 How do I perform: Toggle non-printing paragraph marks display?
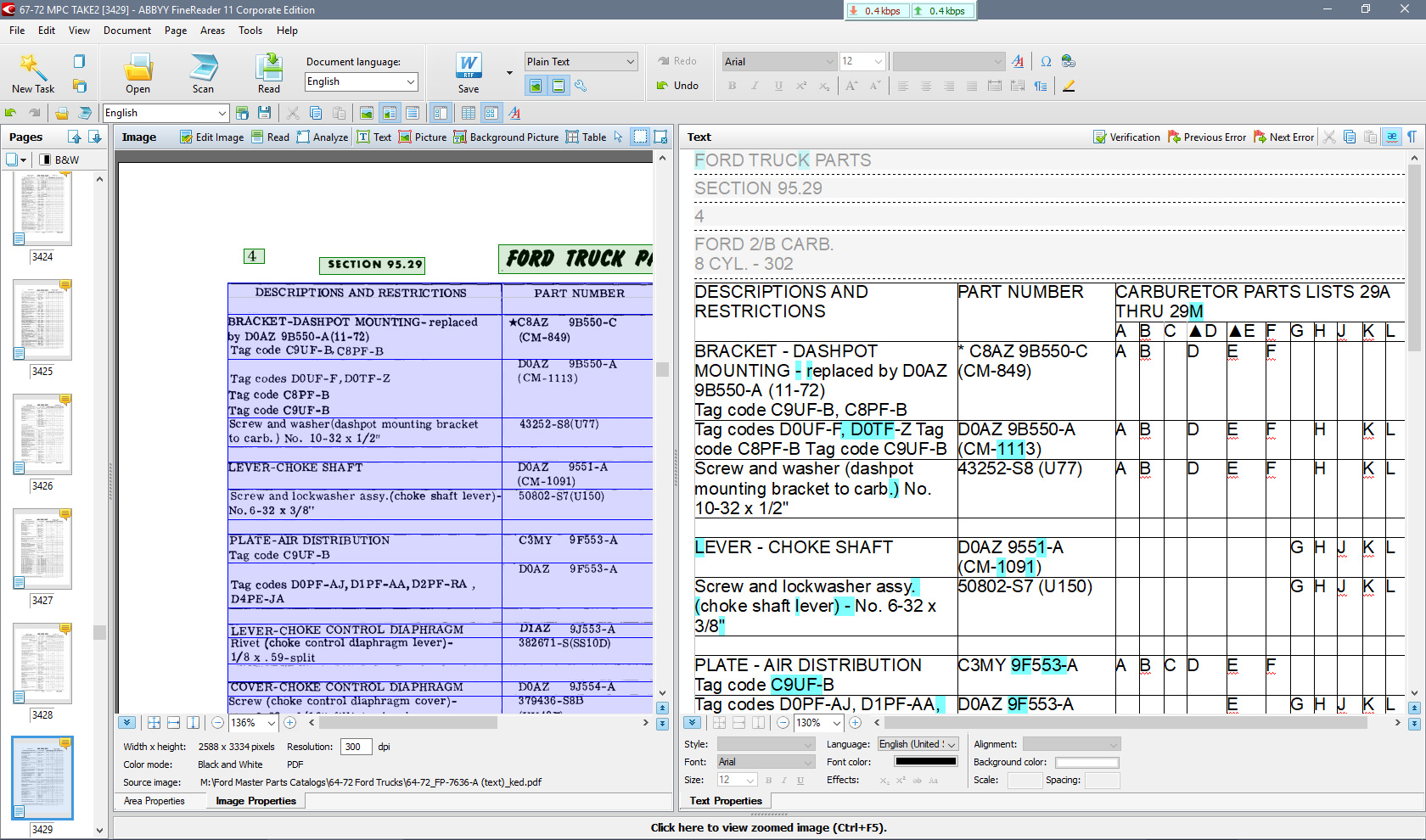click(x=1412, y=137)
